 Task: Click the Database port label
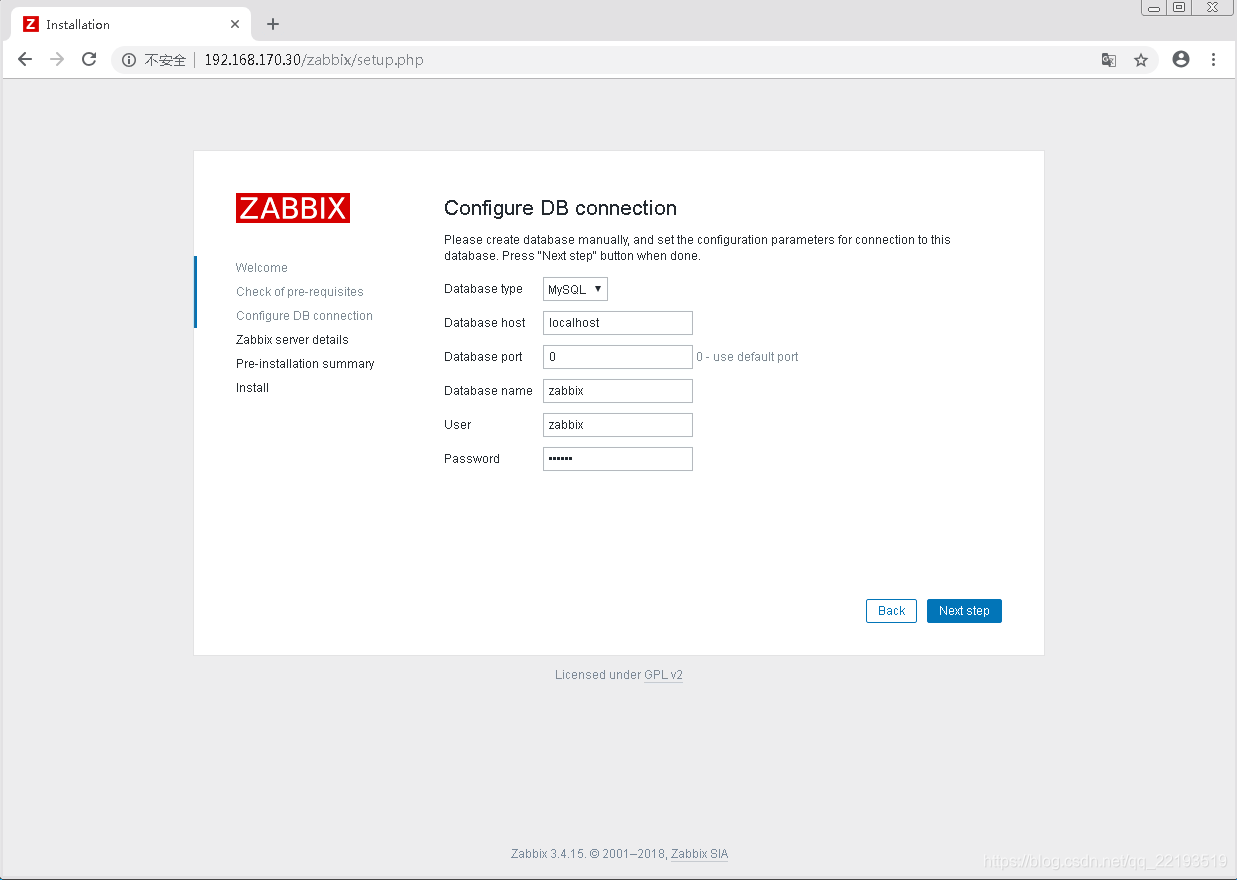(x=483, y=357)
